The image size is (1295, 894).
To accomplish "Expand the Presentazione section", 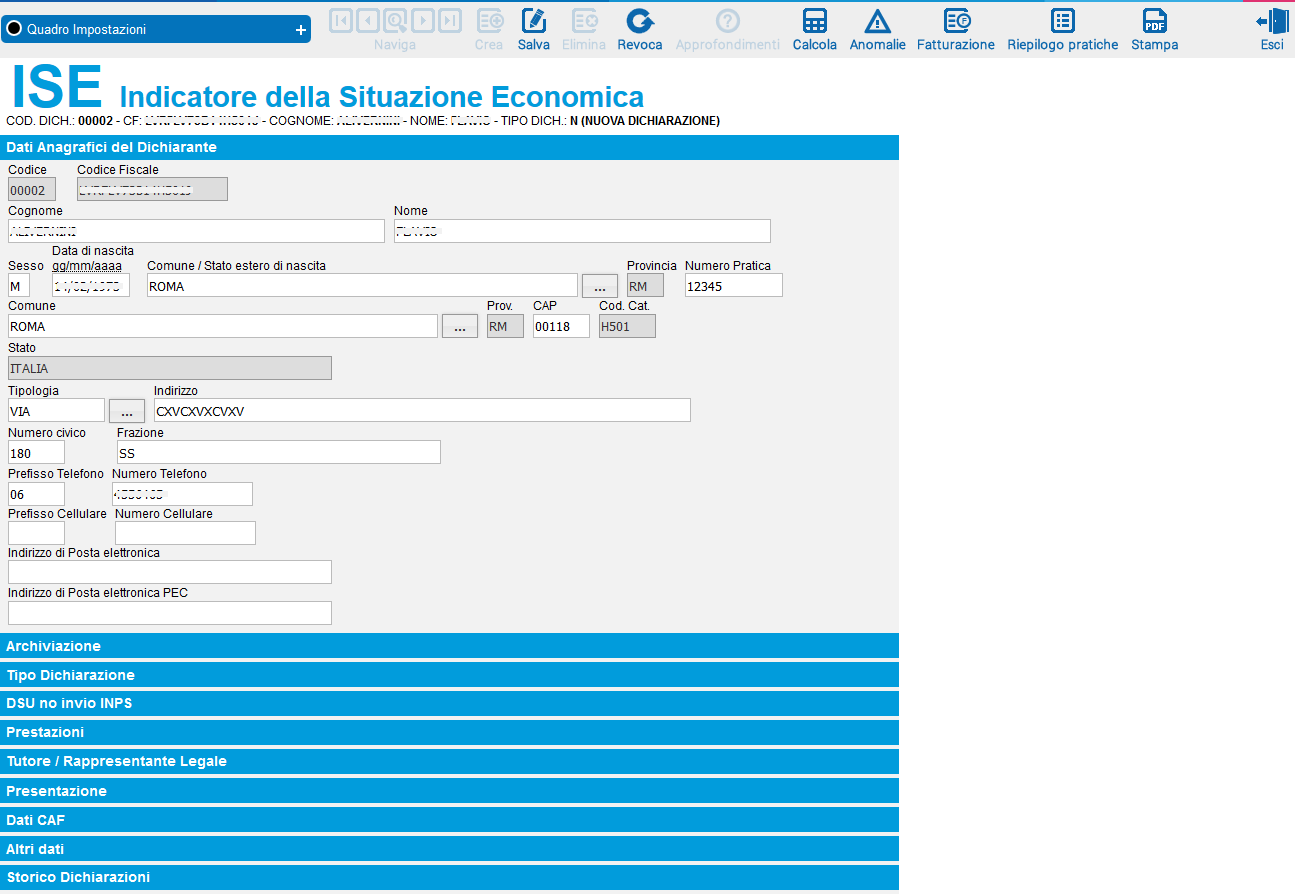I will click(x=449, y=791).
